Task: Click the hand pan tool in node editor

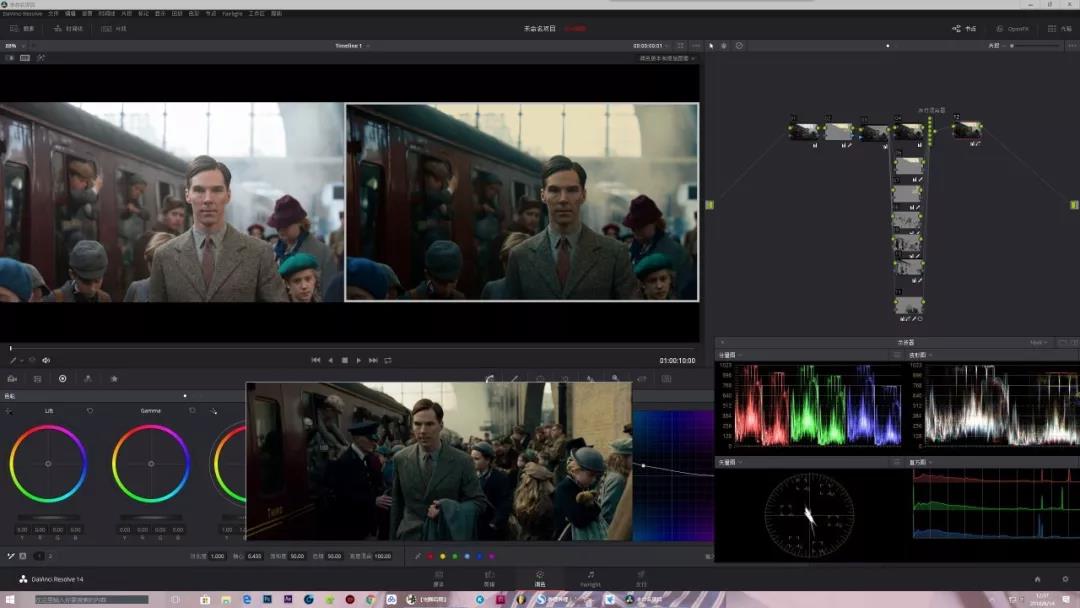Action: tap(724, 46)
